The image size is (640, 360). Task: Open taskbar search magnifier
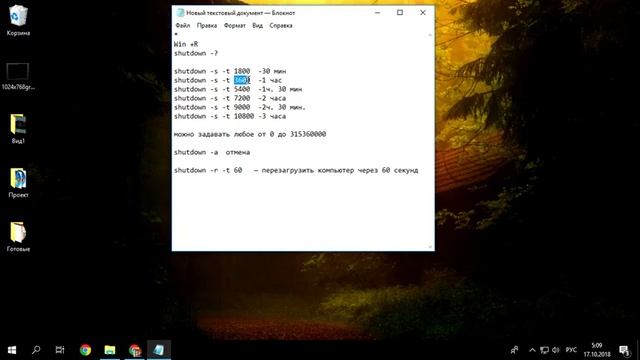pos(36,350)
